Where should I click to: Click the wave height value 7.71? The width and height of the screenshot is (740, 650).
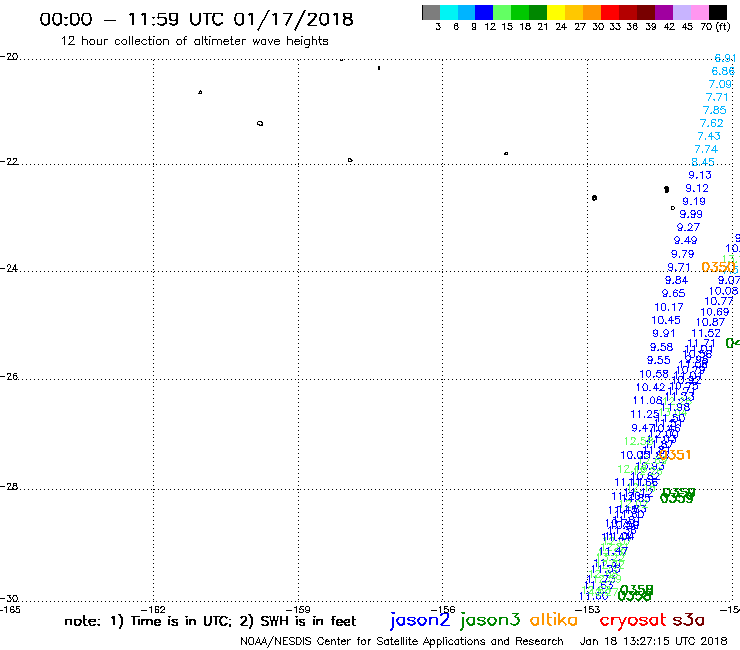tap(717, 97)
